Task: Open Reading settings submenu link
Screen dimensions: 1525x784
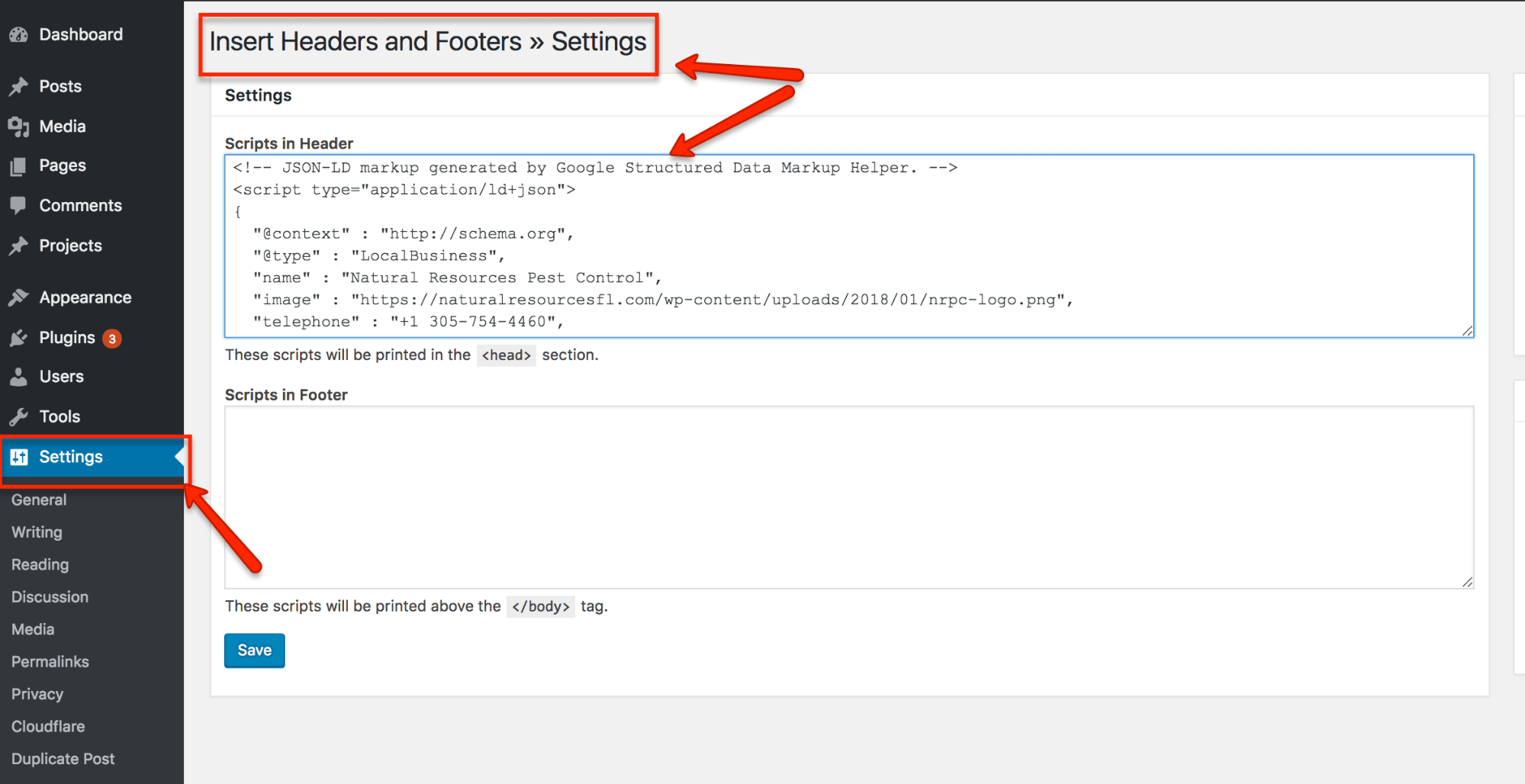Action: point(40,564)
